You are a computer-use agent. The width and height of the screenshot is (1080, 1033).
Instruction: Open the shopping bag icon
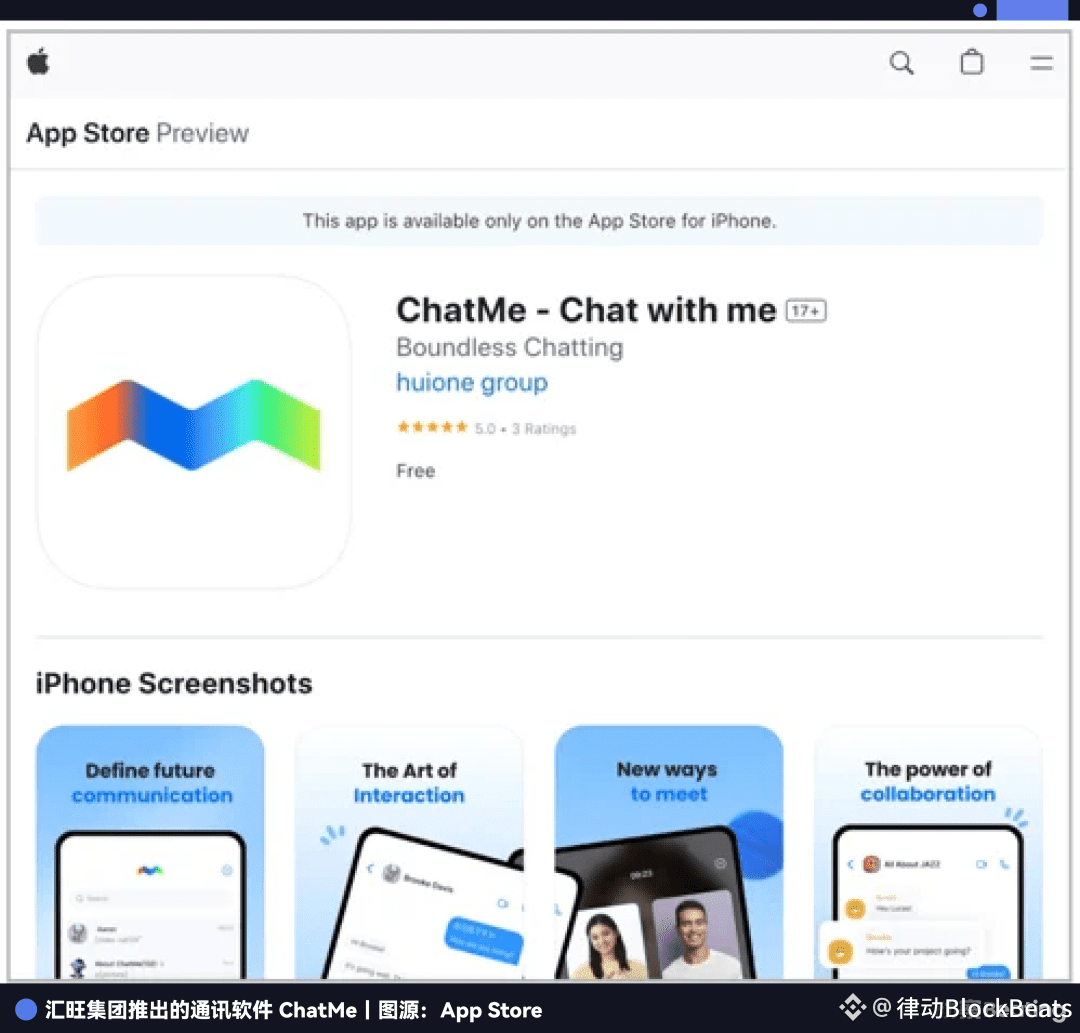click(x=972, y=61)
